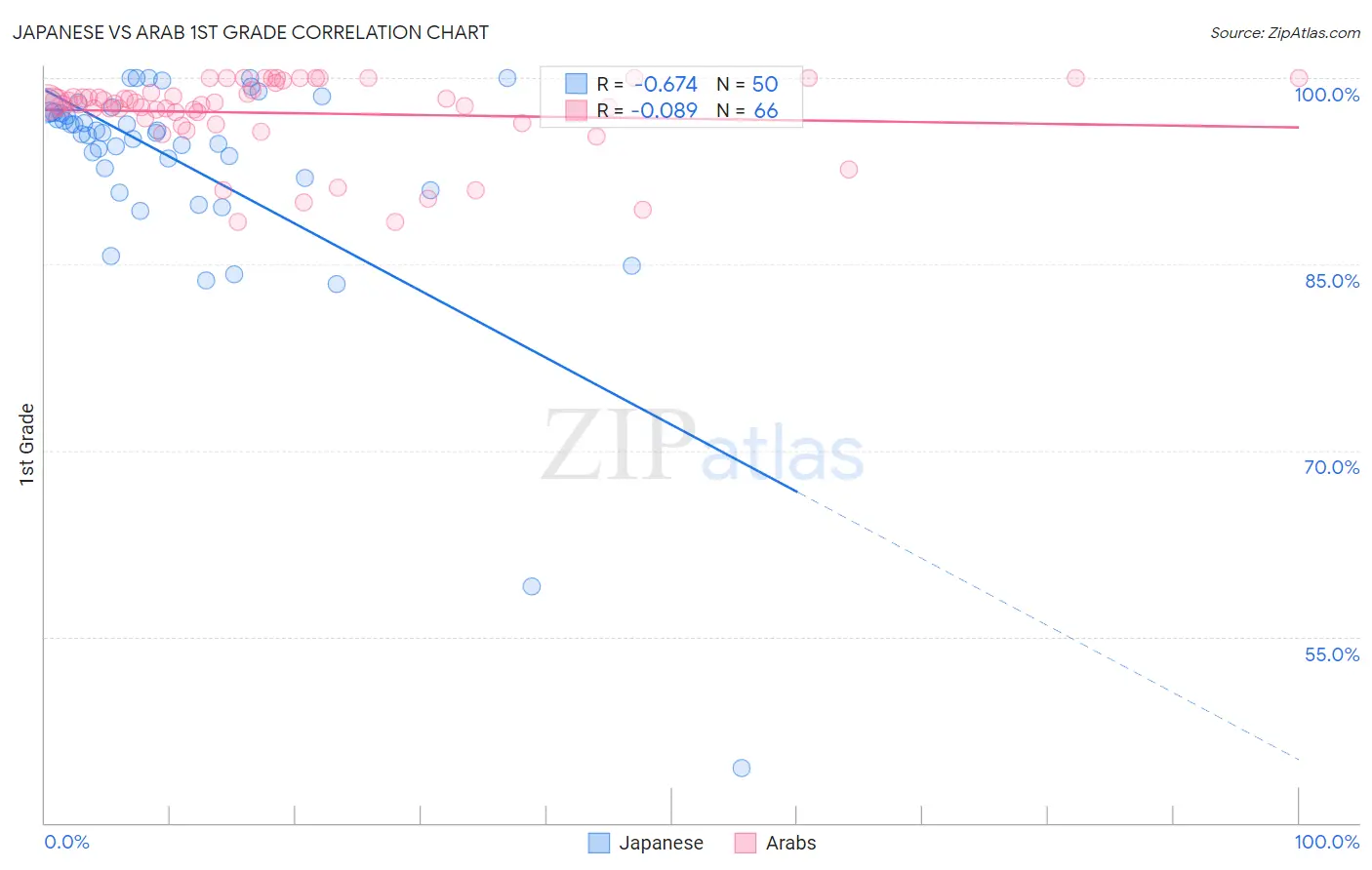Click the 1st Grade axis title
Image resolution: width=1372 pixels, height=870 pixels.
(x=26, y=444)
